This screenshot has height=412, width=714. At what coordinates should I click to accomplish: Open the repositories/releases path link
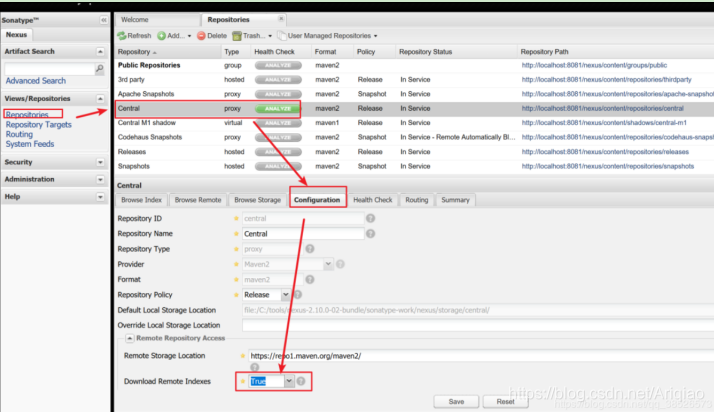(605, 152)
